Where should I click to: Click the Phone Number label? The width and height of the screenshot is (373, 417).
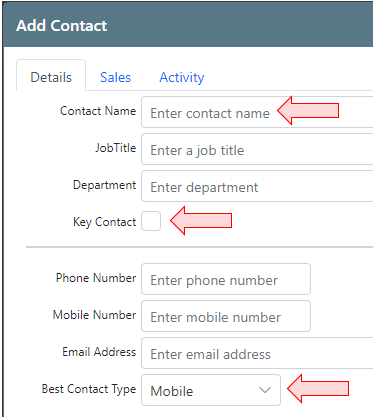point(96,278)
